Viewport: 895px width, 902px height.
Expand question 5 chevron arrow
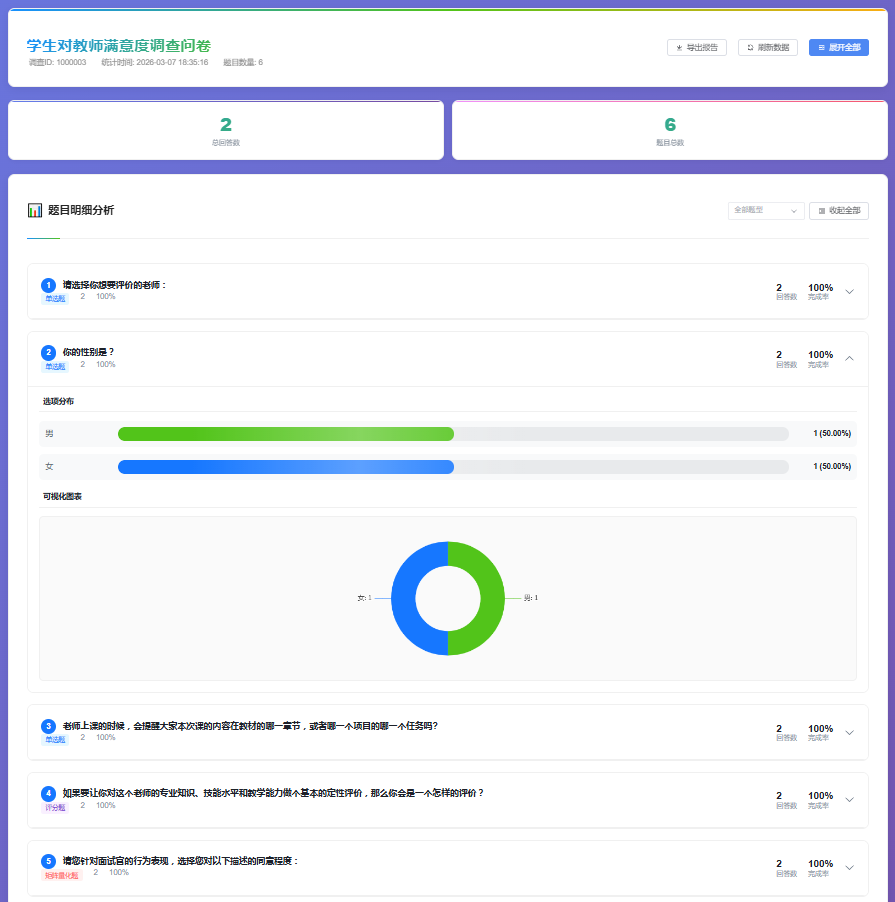click(849, 867)
